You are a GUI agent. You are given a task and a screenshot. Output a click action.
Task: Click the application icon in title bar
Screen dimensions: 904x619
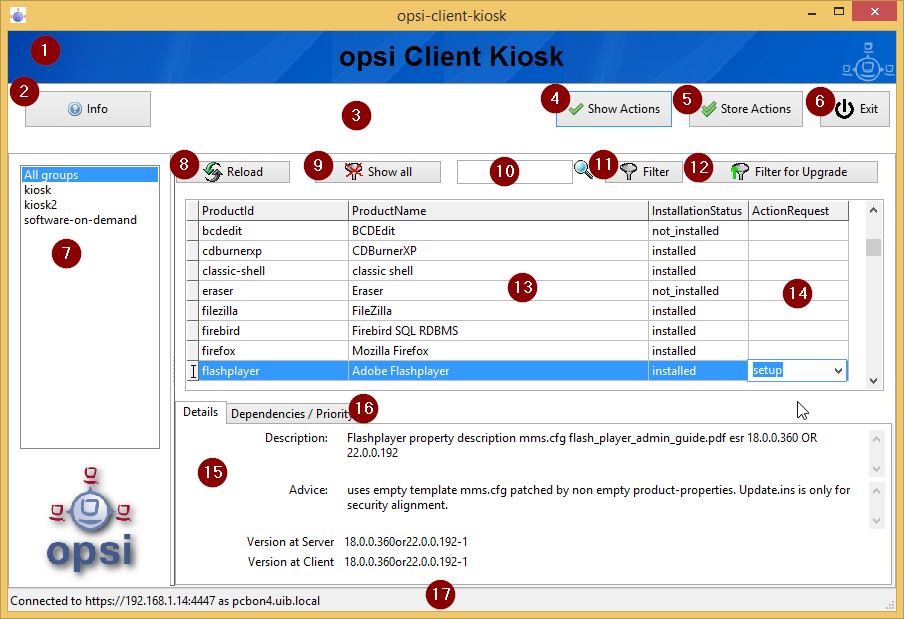pos(18,15)
